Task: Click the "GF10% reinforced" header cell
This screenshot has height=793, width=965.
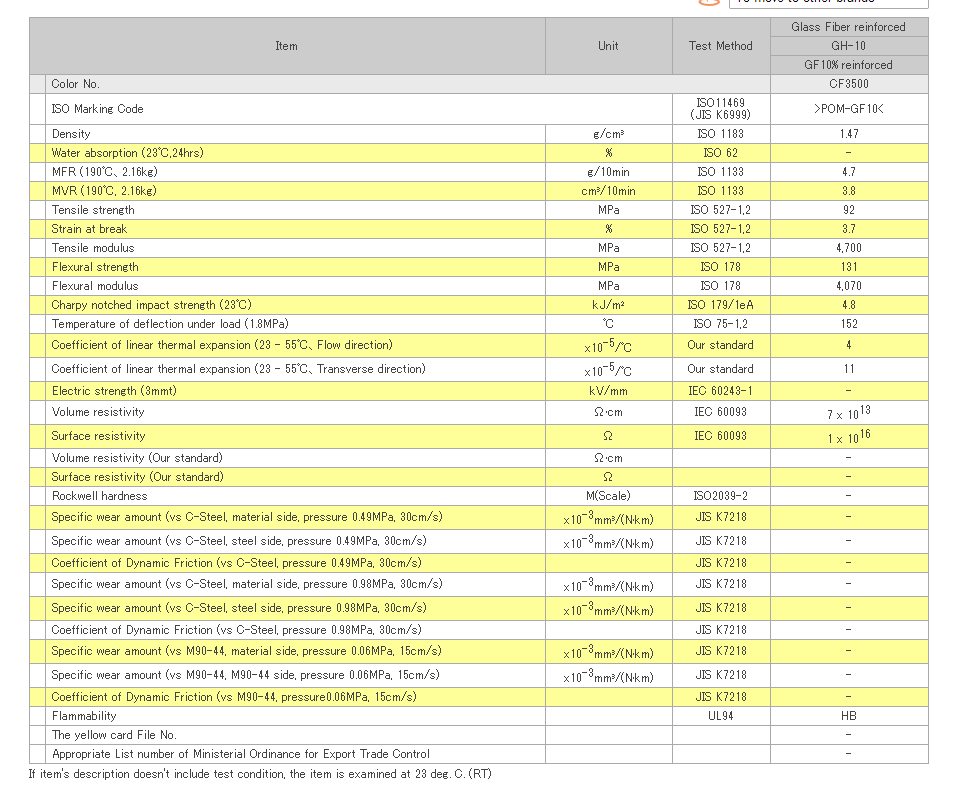Action: click(849, 65)
